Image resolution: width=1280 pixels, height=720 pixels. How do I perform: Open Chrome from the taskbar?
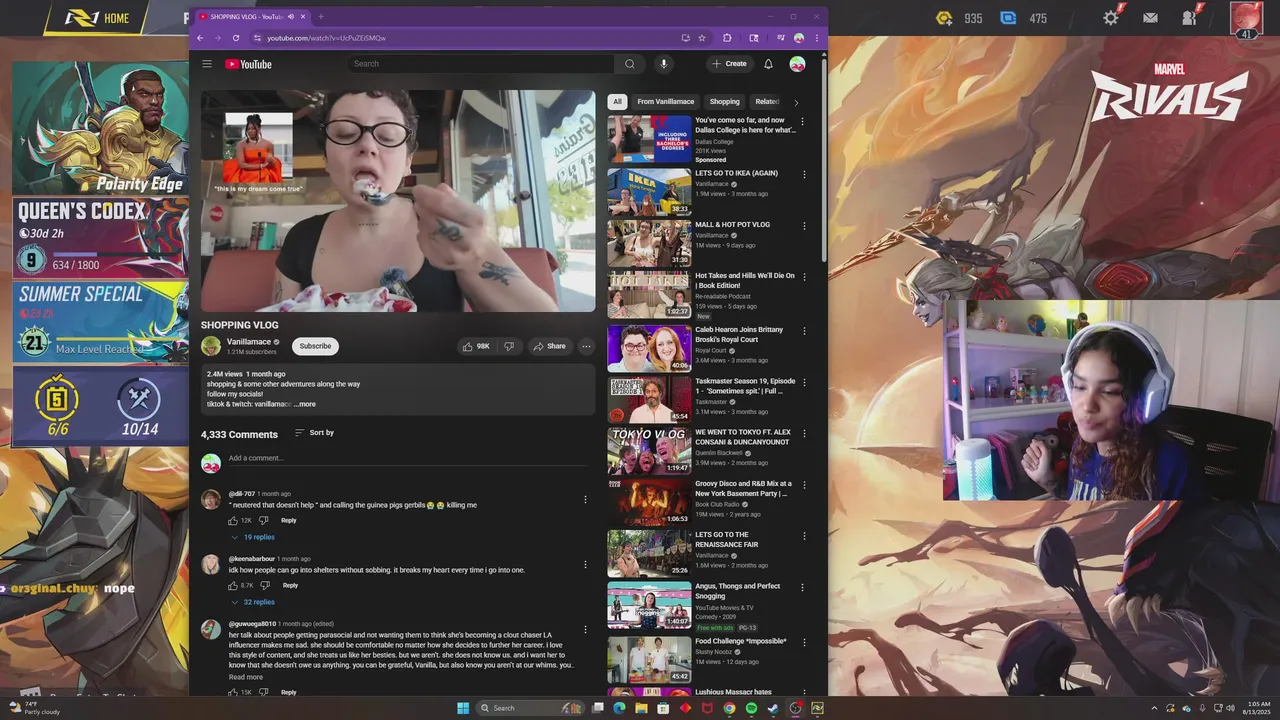coord(729,708)
